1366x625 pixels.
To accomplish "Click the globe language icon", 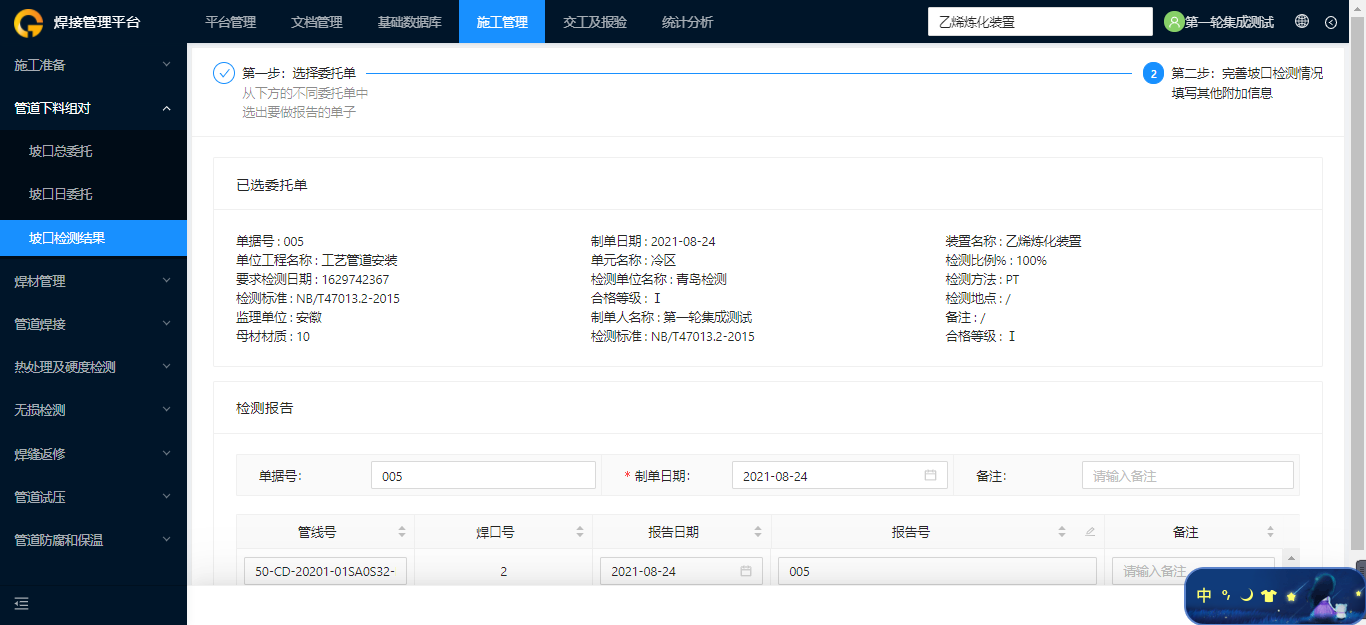I will 1302,21.
